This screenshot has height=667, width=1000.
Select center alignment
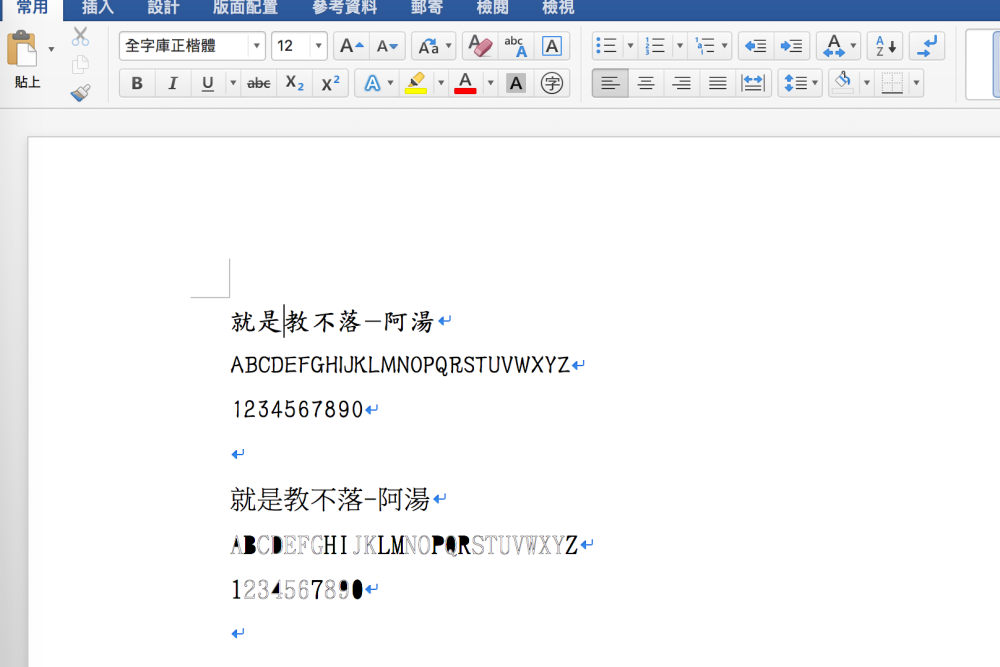[x=646, y=83]
